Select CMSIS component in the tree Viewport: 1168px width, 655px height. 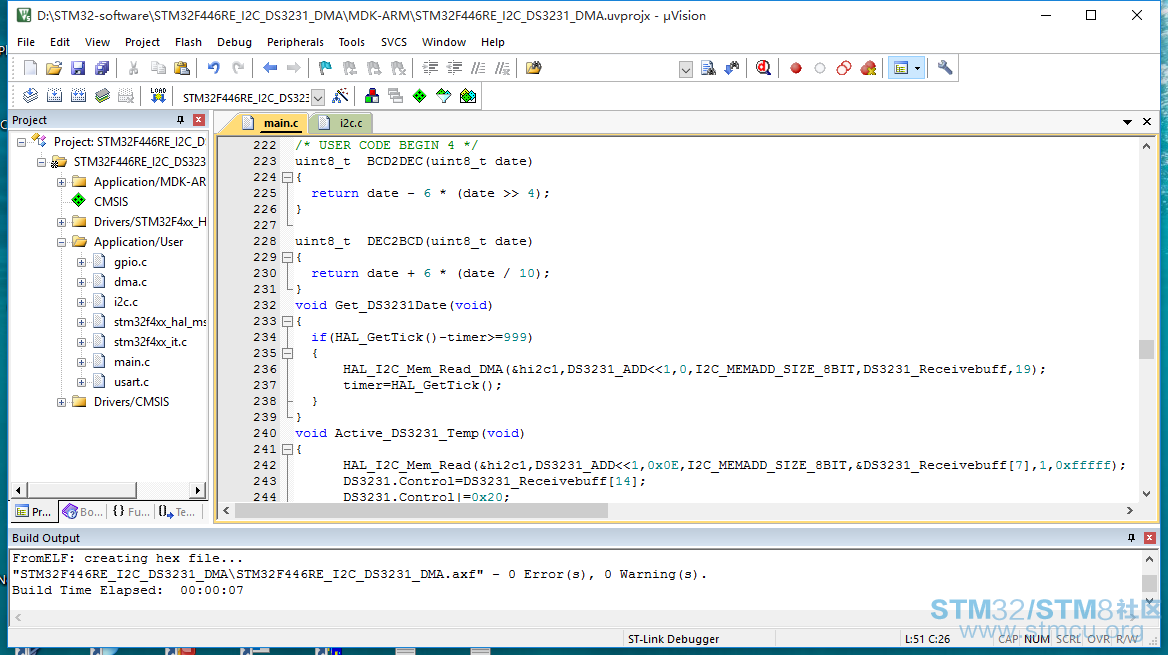pos(111,202)
